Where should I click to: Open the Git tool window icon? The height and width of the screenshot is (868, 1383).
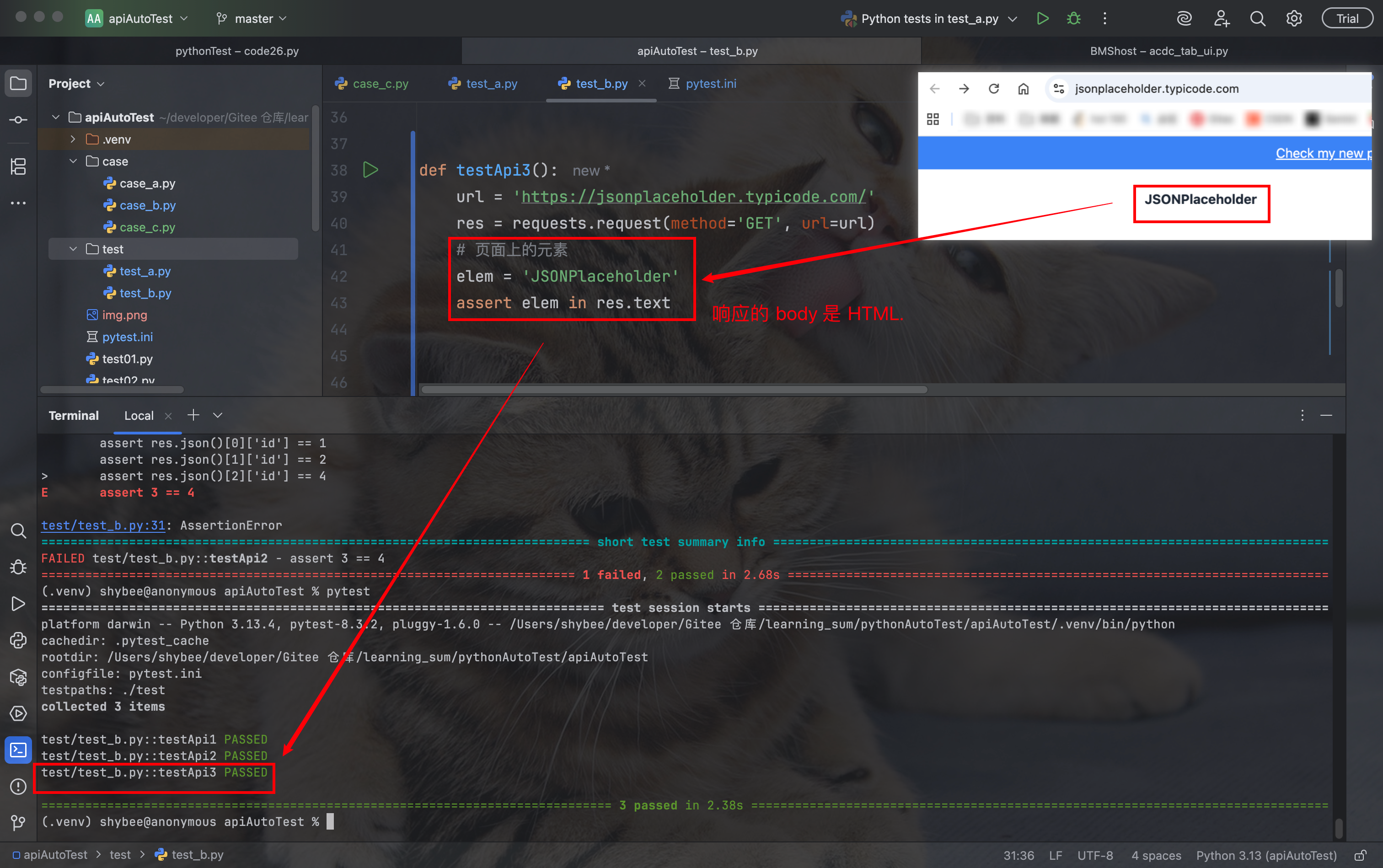[18, 822]
